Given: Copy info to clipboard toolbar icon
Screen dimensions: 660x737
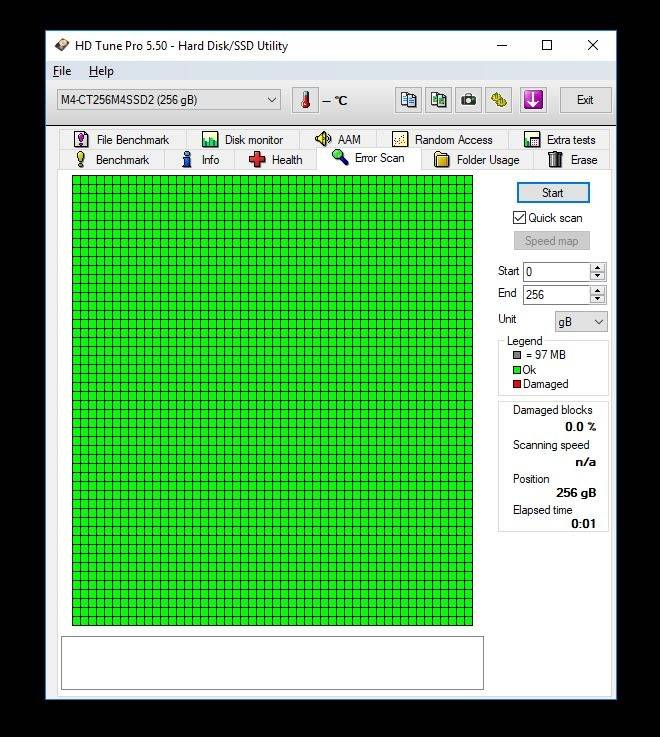Looking at the screenshot, I should [408, 100].
